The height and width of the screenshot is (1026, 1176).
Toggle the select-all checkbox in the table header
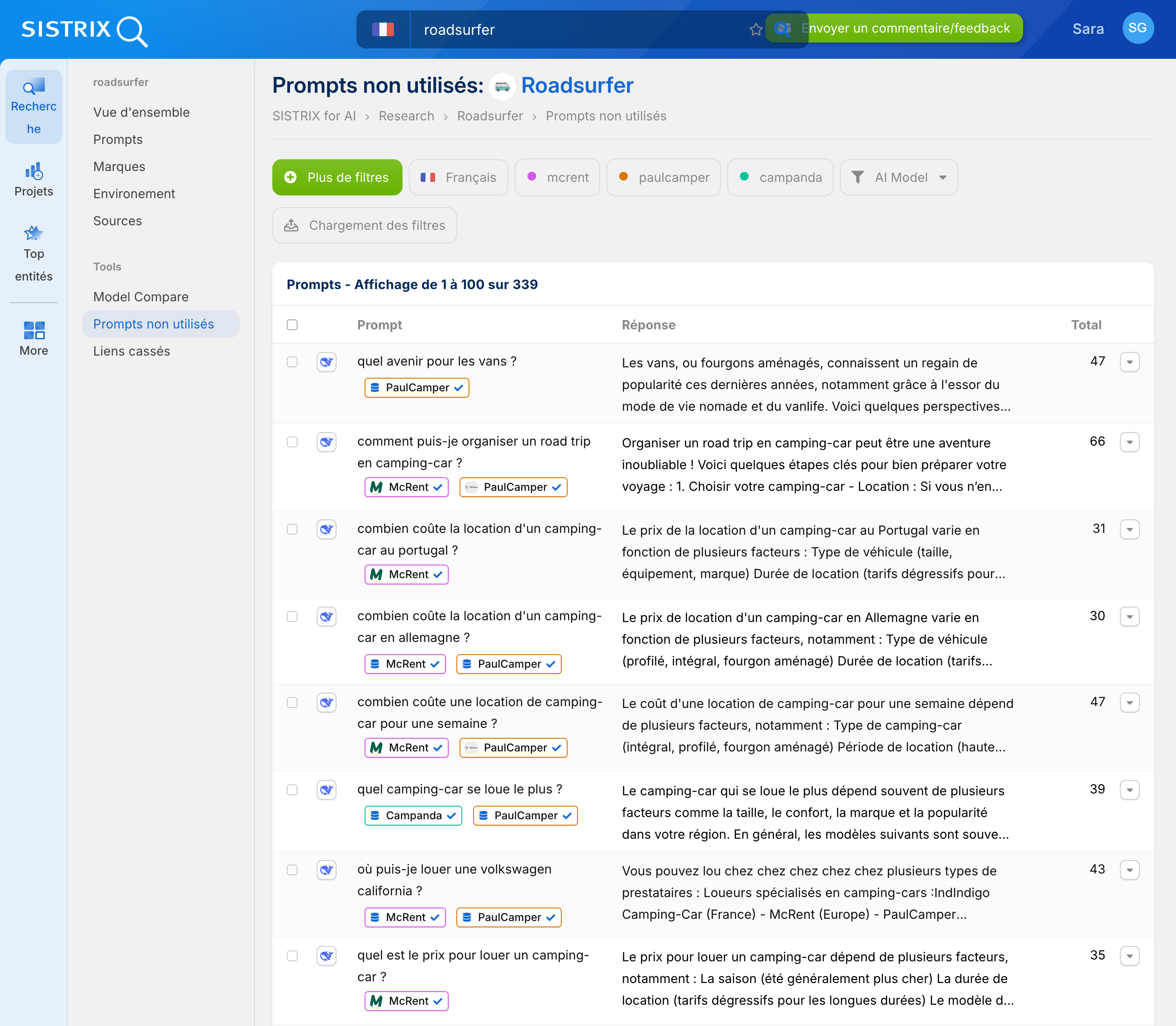[292, 325]
